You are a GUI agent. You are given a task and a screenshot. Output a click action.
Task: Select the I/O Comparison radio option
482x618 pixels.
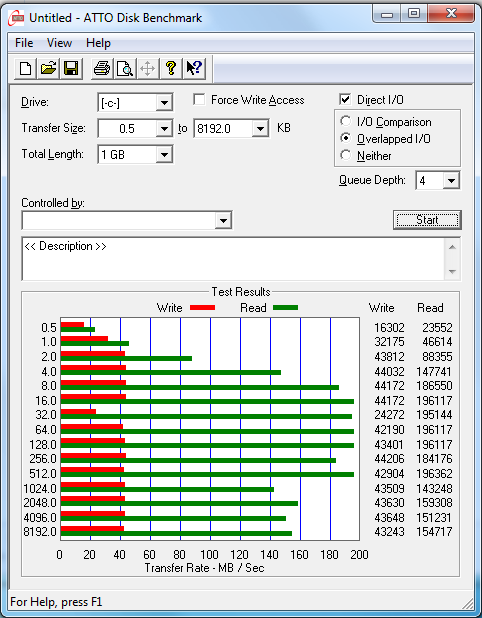click(x=346, y=121)
